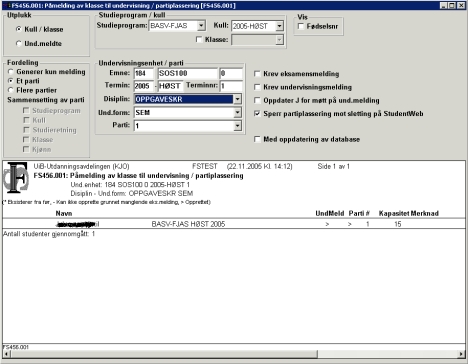The width and height of the screenshot is (468, 364).
Task: Tick the Kjønn checkbox
Action: [x=26, y=149]
